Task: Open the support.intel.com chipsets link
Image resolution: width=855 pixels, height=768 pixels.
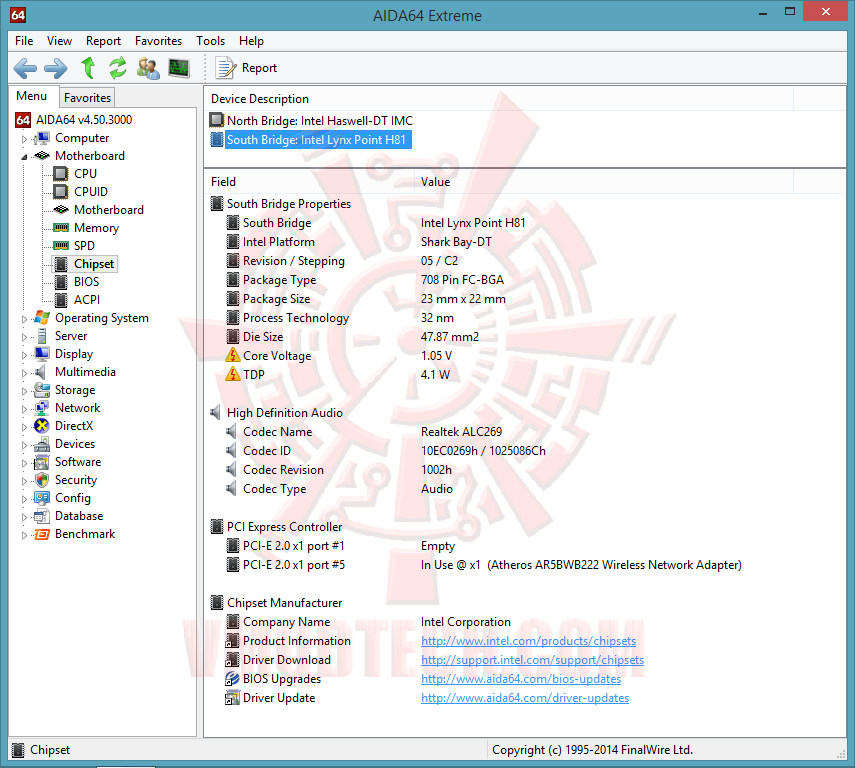Action: [x=532, y=660]
